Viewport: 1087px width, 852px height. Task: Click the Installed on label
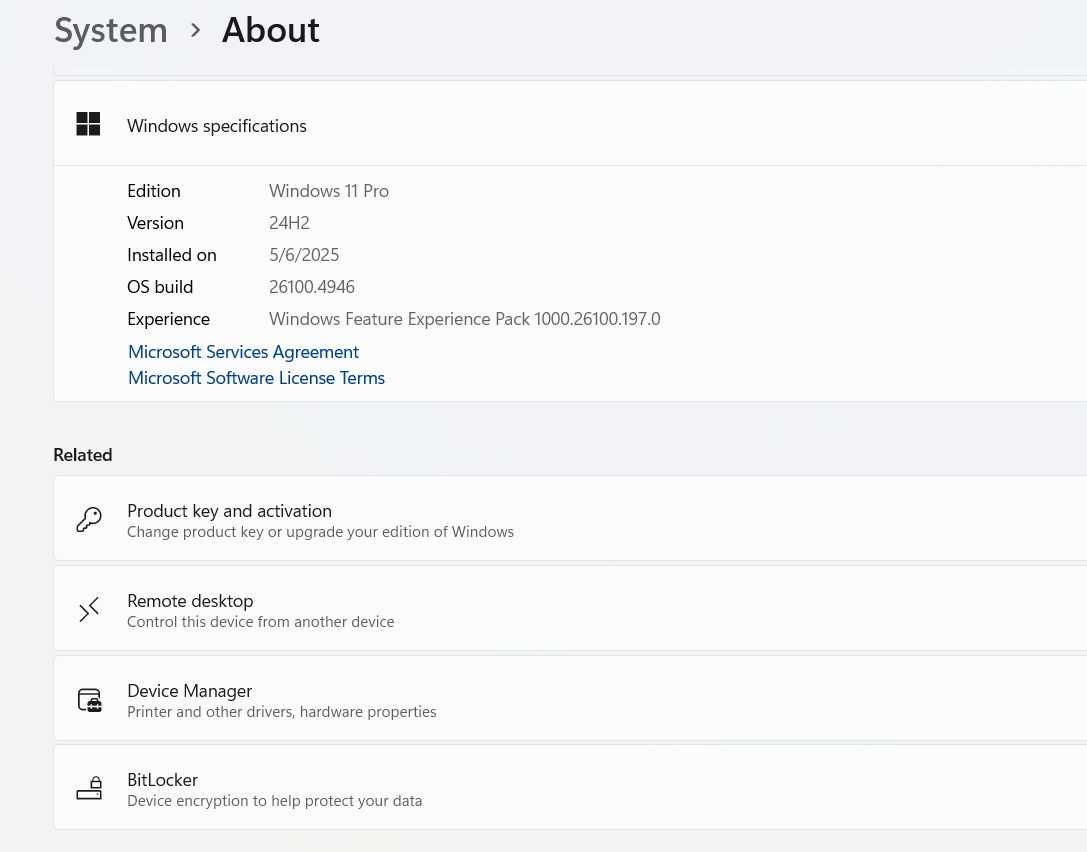click(x=172, y=255)
